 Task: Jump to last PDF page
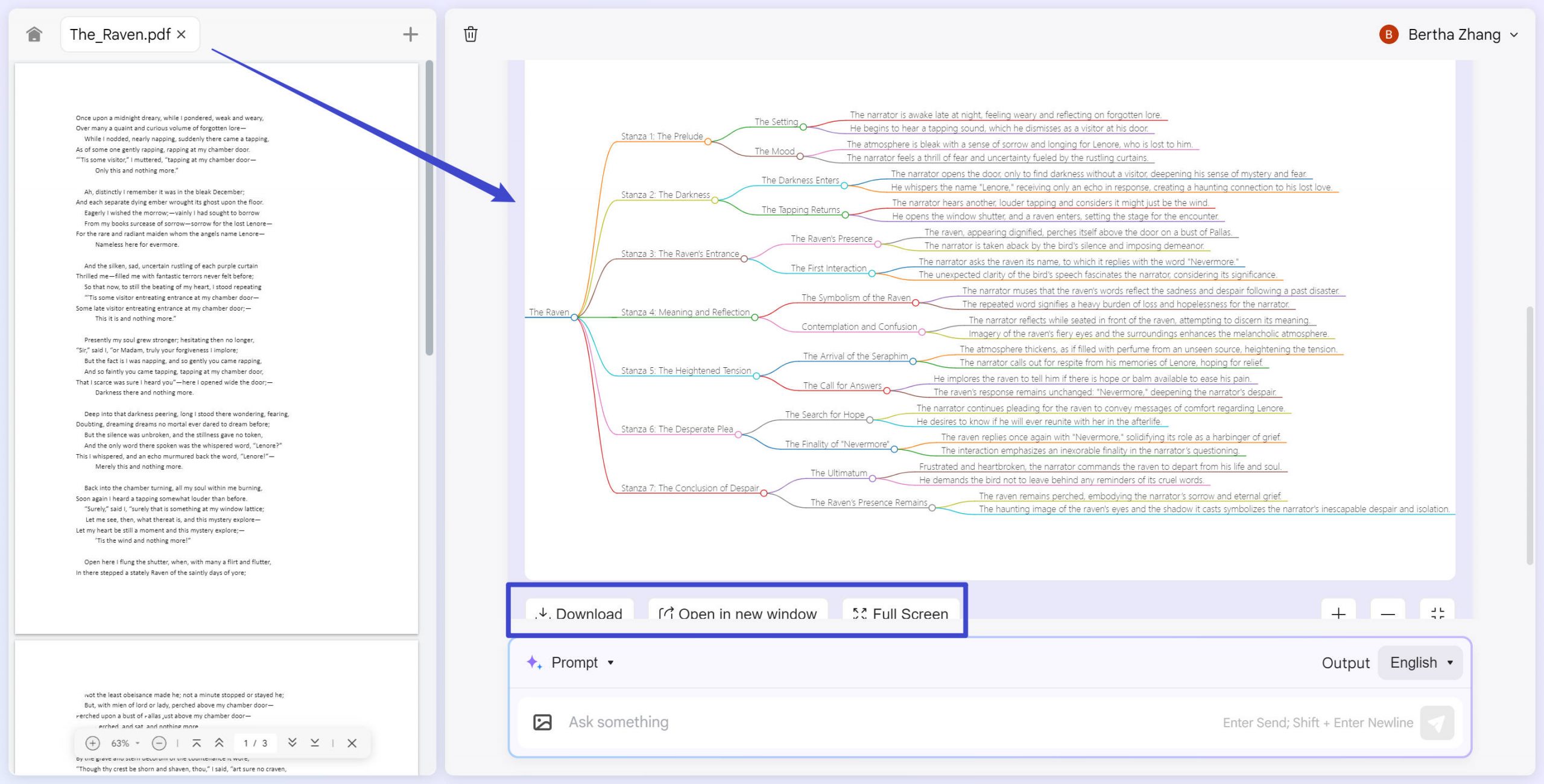click(315, 743)
